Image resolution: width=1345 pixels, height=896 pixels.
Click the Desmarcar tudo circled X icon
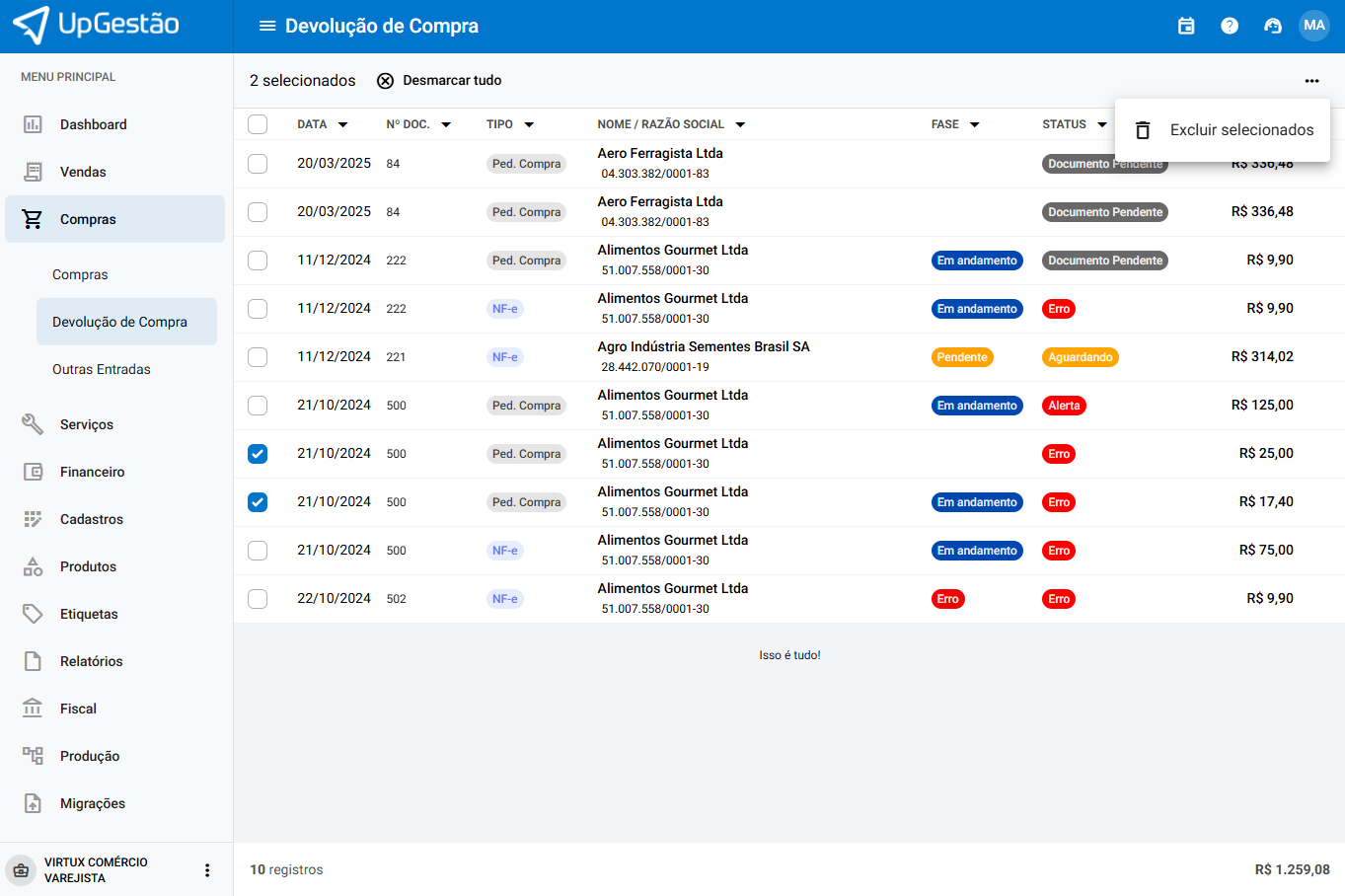[386, 81]
